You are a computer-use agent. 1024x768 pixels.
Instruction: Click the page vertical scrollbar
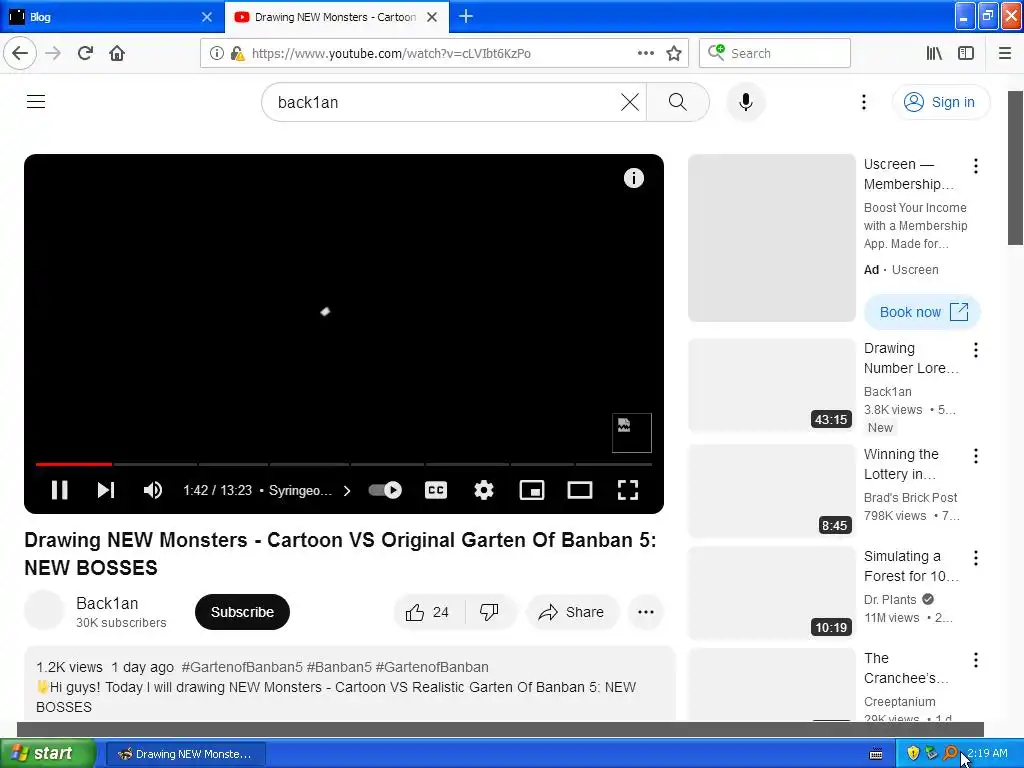pos(1015,168)
